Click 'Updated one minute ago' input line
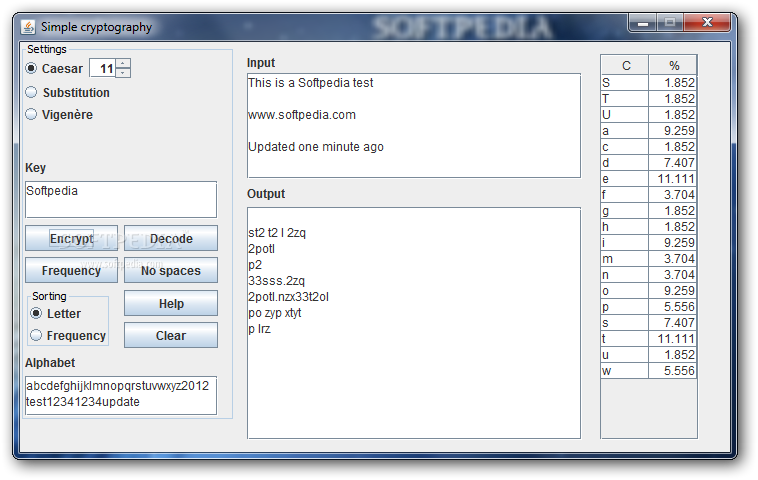 pos(316,146)
